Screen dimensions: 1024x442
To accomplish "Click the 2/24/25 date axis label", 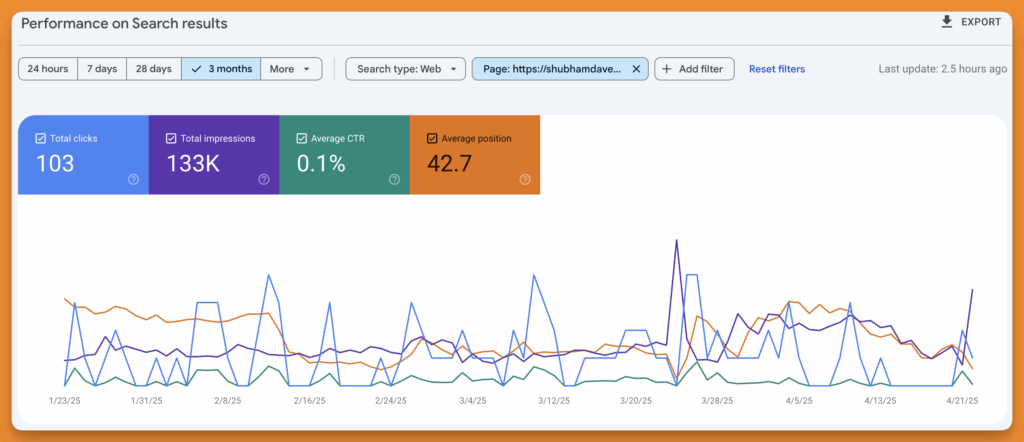I will point(391,400).
